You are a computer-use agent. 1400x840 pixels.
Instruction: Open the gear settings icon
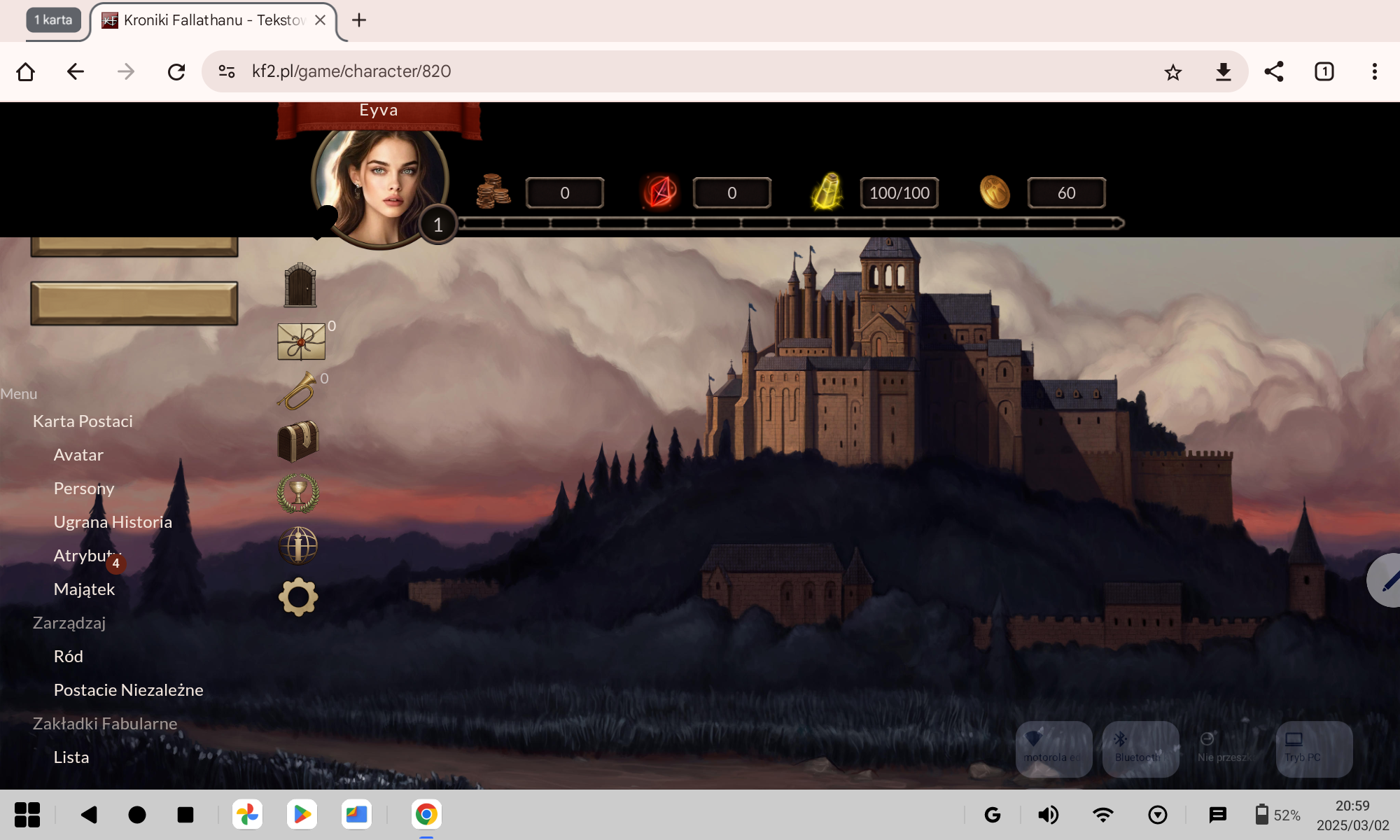click(x=298, y=597)
